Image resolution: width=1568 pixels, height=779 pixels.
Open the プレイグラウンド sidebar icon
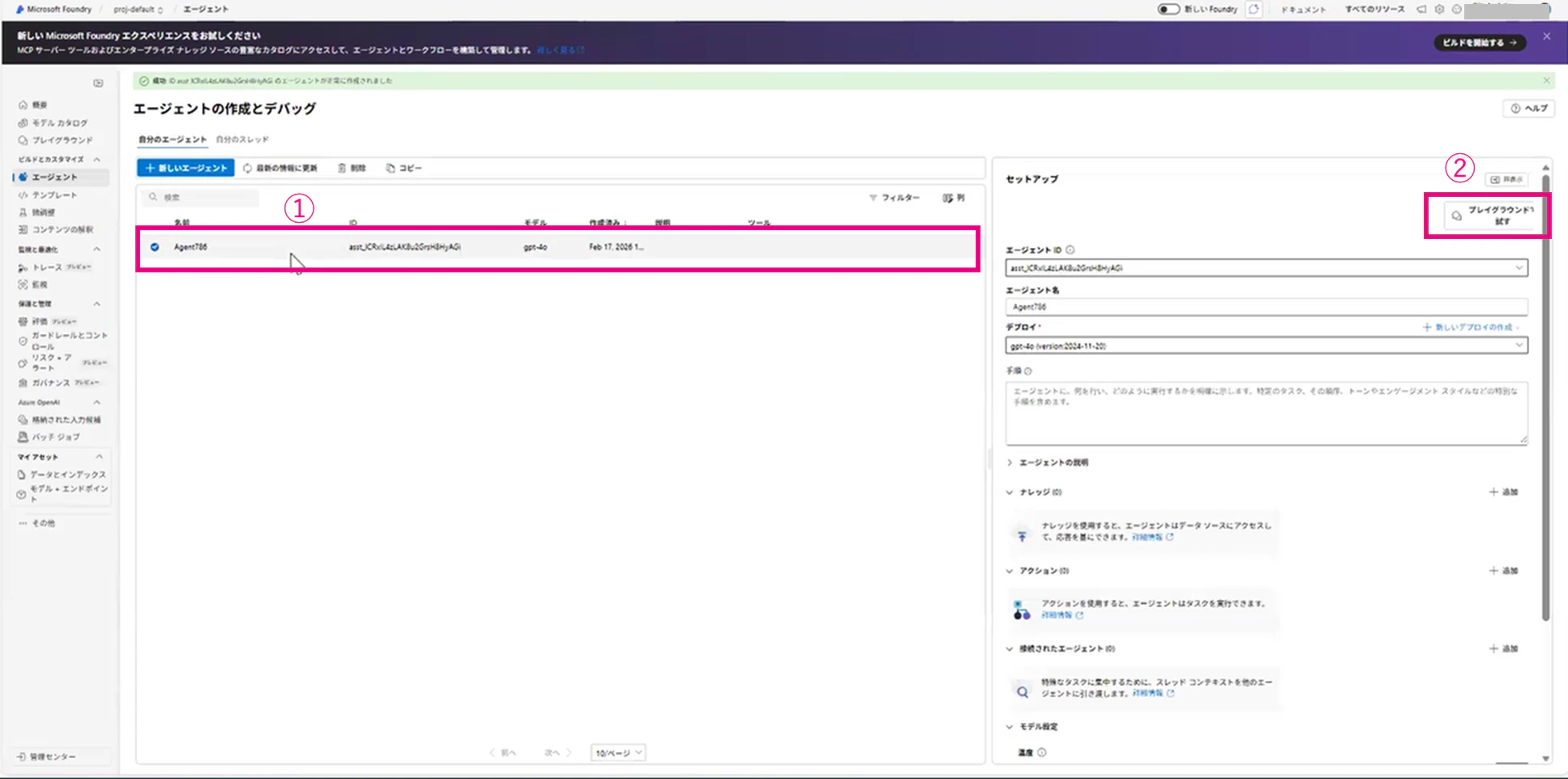(23, 140)
